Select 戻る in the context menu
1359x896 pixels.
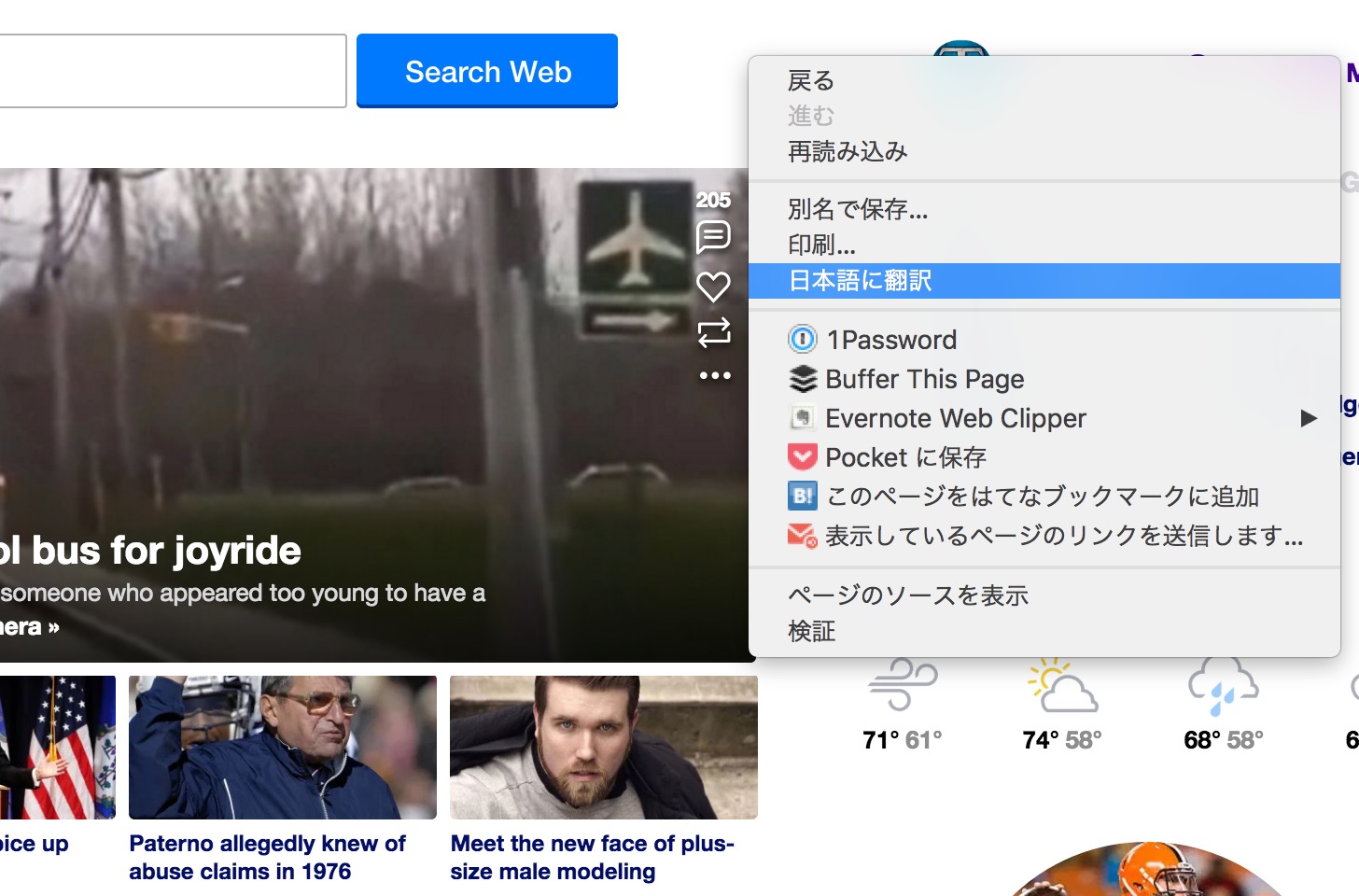tap(1044, 80)
